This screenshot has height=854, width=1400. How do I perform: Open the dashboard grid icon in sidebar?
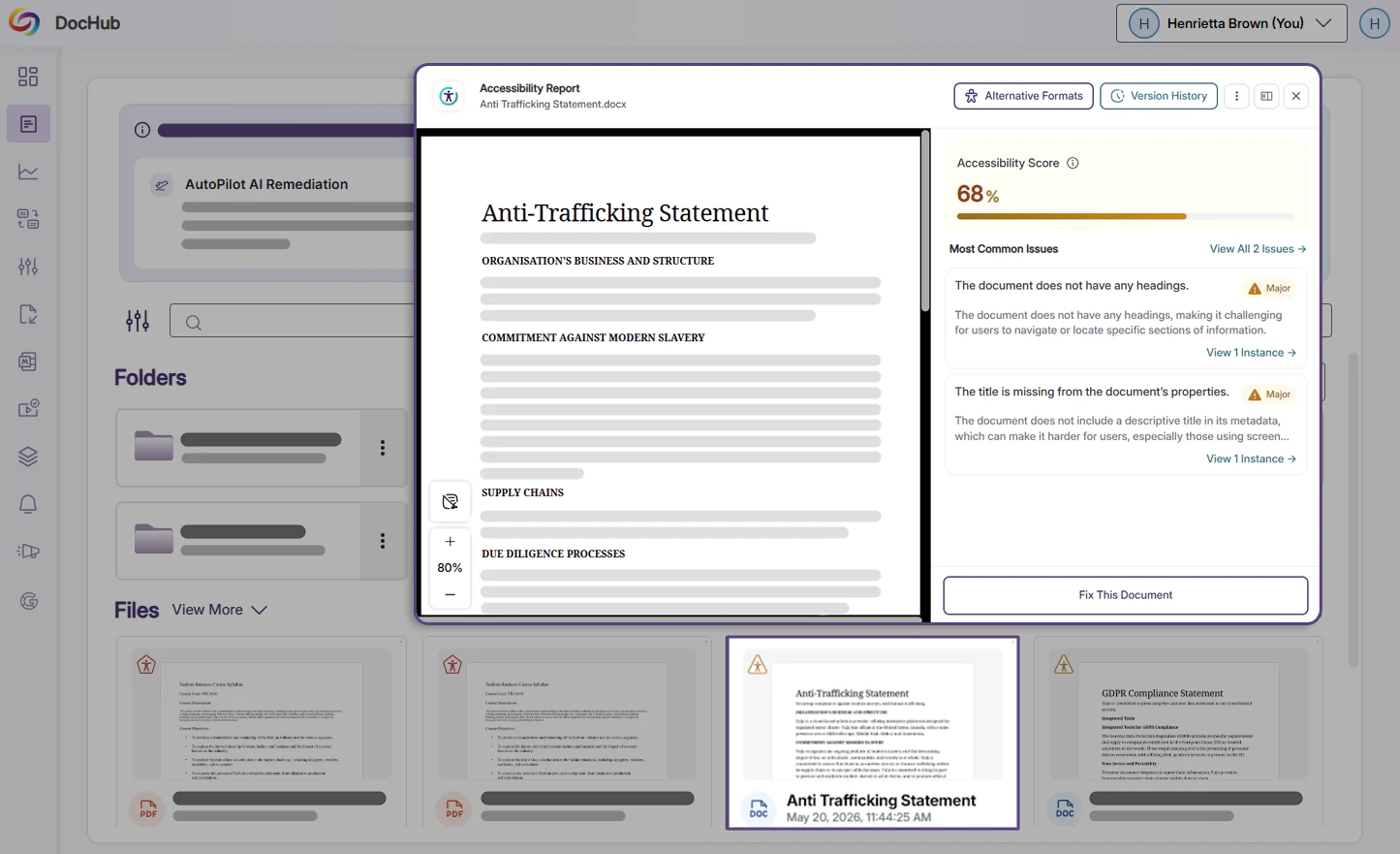pyautogui.click(x=28, y=77)
